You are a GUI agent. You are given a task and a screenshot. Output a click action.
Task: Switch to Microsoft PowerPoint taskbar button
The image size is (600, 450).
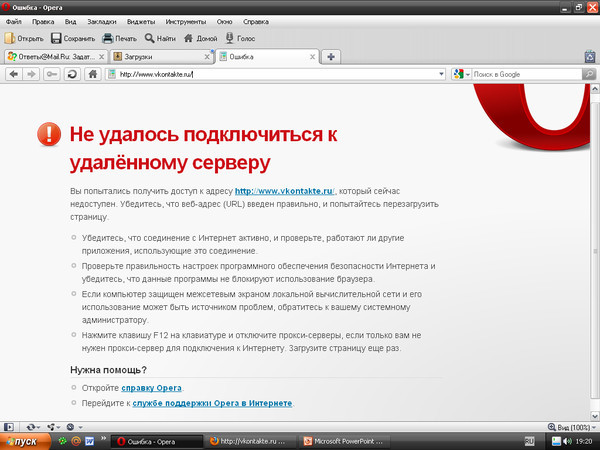pyautogui.click(x=344, y=441)
